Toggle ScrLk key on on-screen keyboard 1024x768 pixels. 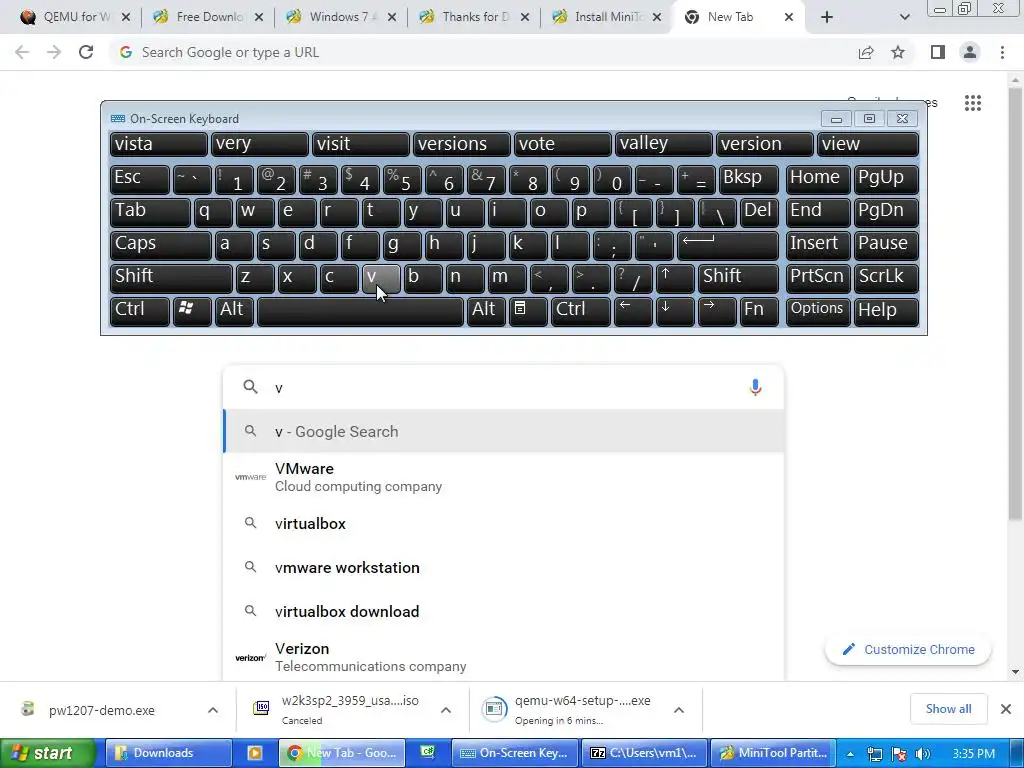(x=886, y=277)
